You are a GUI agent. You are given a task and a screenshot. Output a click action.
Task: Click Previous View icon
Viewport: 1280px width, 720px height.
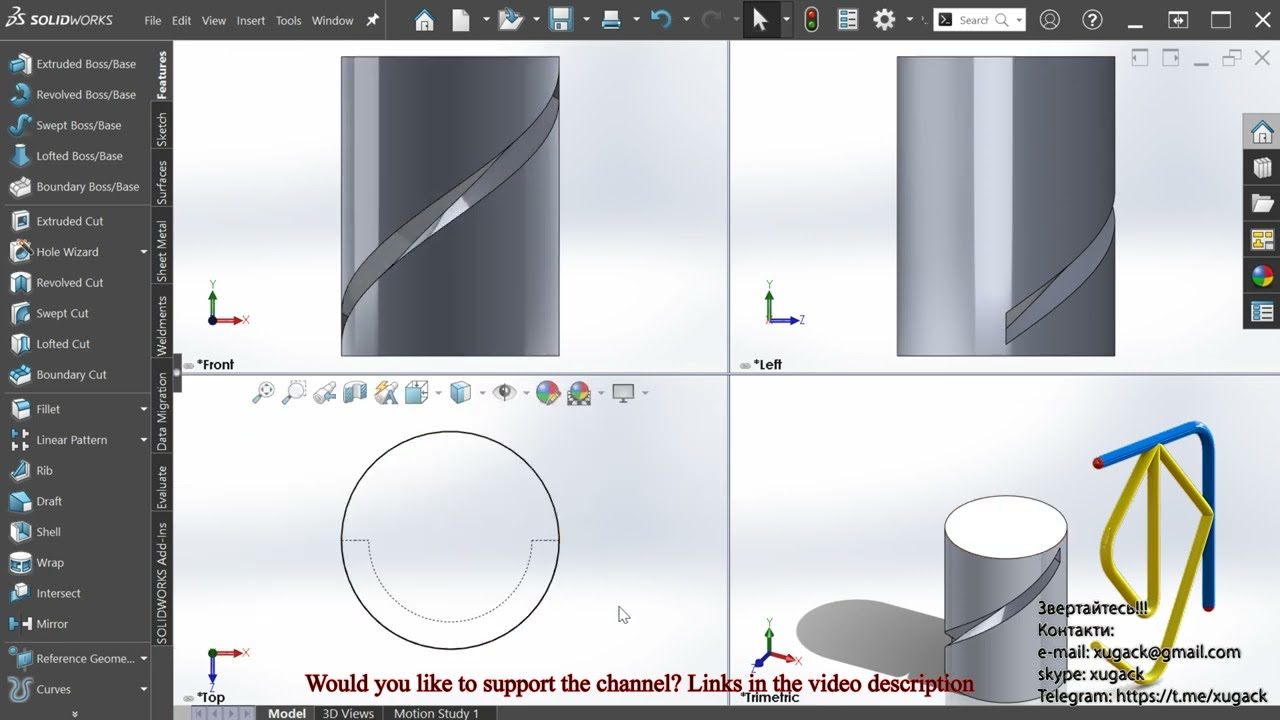324,393
